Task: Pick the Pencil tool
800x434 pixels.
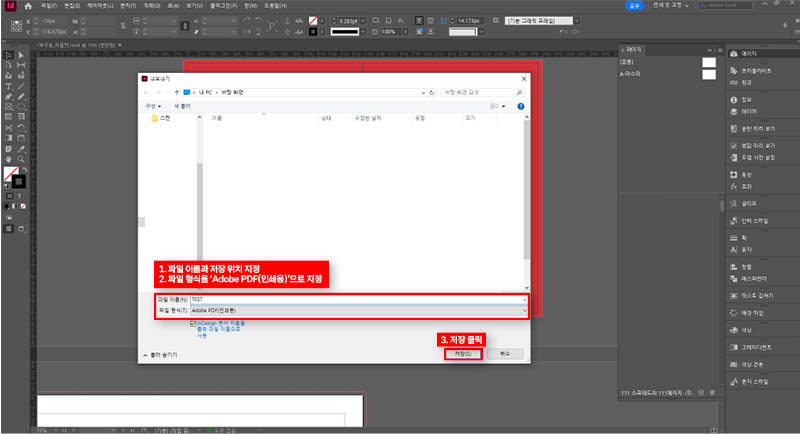Action: 21,96
